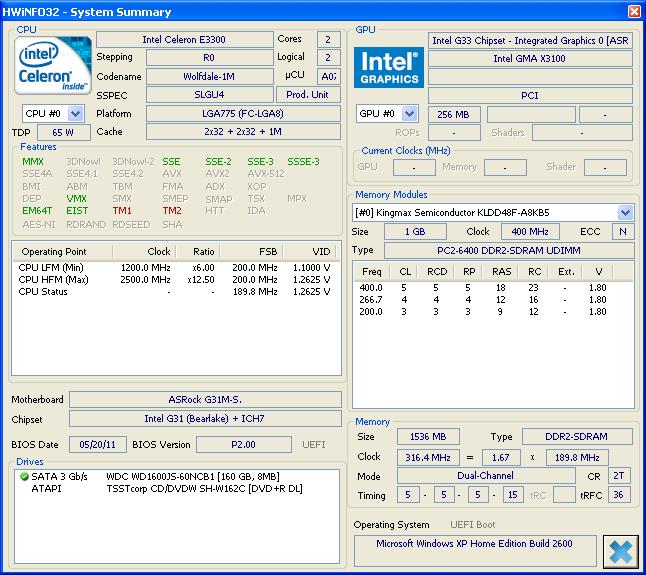
Task: Expand the memory module Kingmax dropdown
Action: 625,213
